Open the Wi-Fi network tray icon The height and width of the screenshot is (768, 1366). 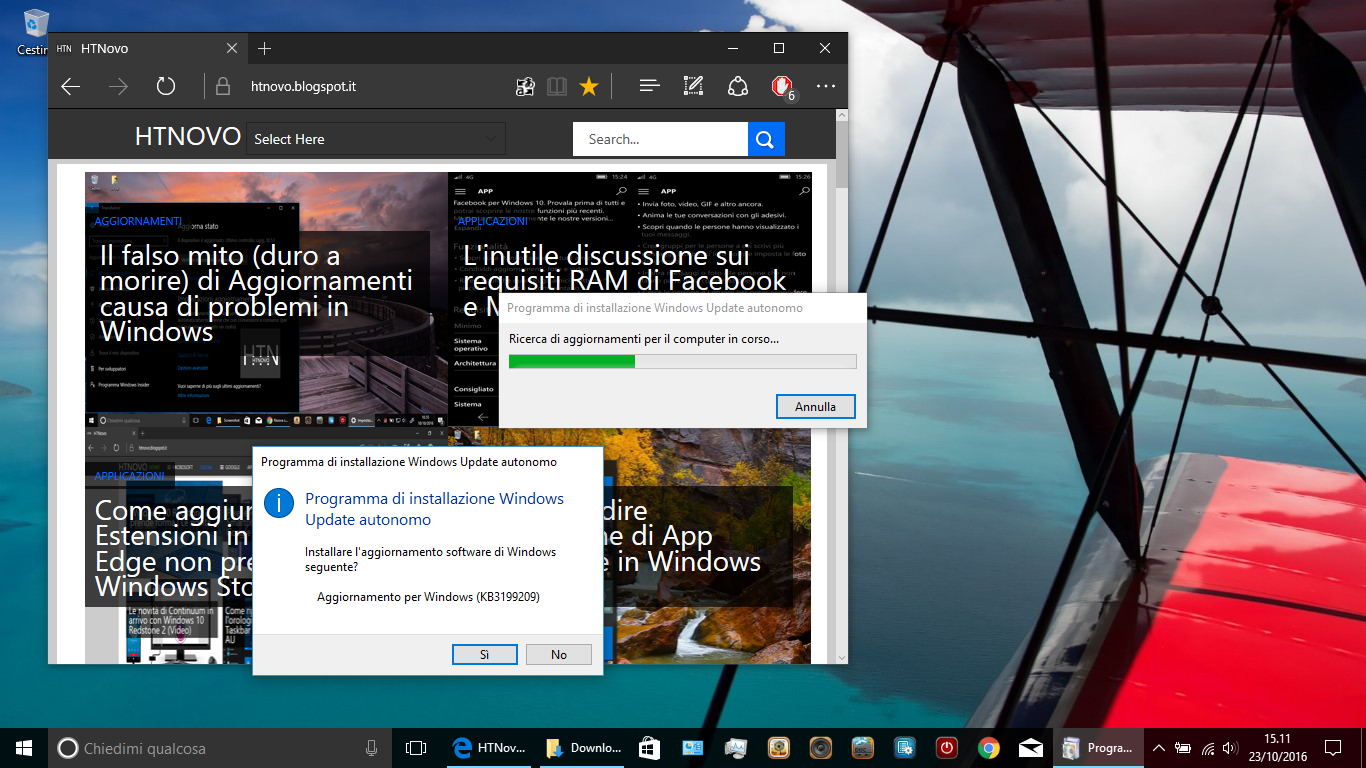coord(1208,748)
